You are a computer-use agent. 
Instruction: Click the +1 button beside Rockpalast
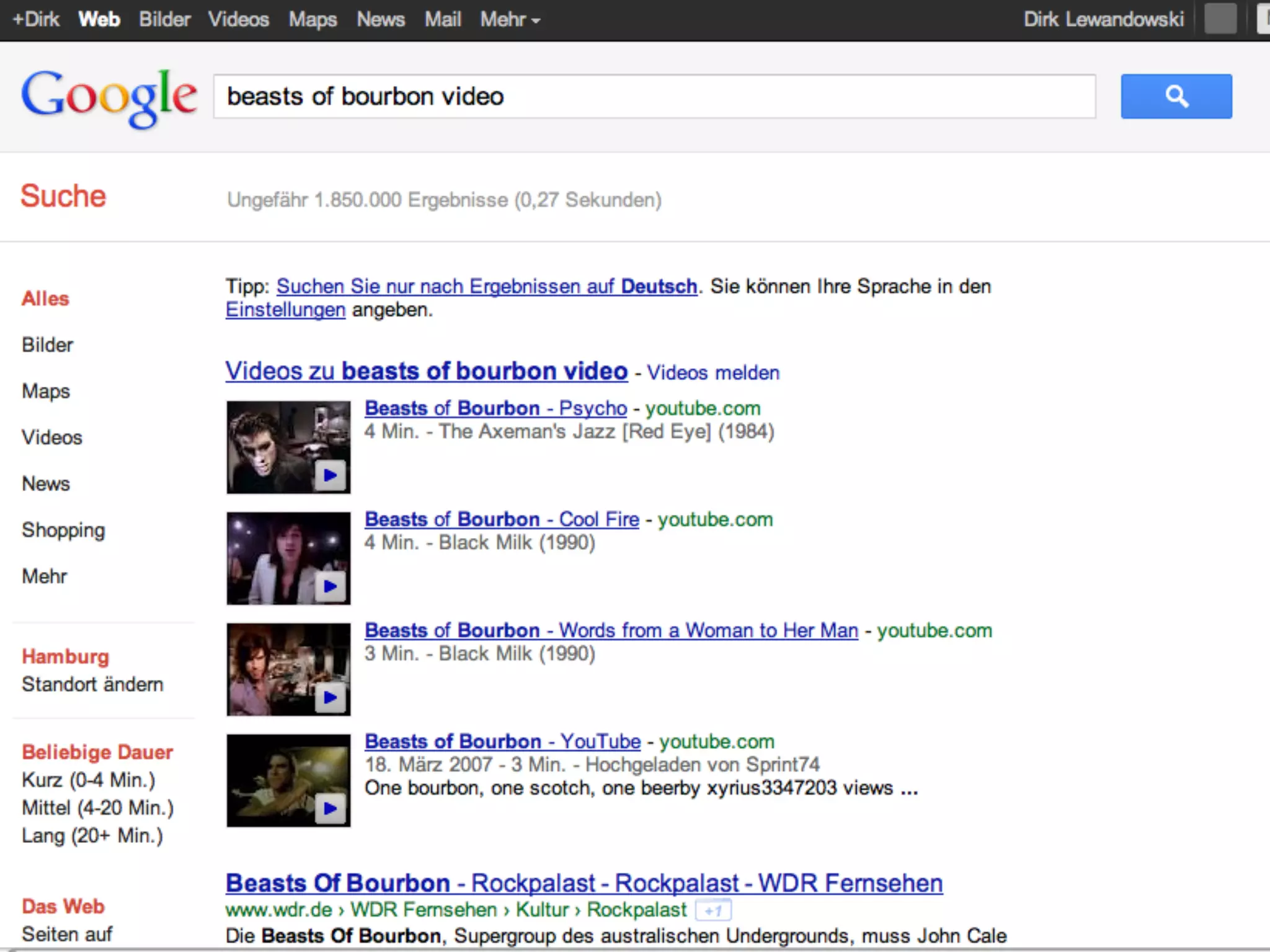click(x=713, y=910)
